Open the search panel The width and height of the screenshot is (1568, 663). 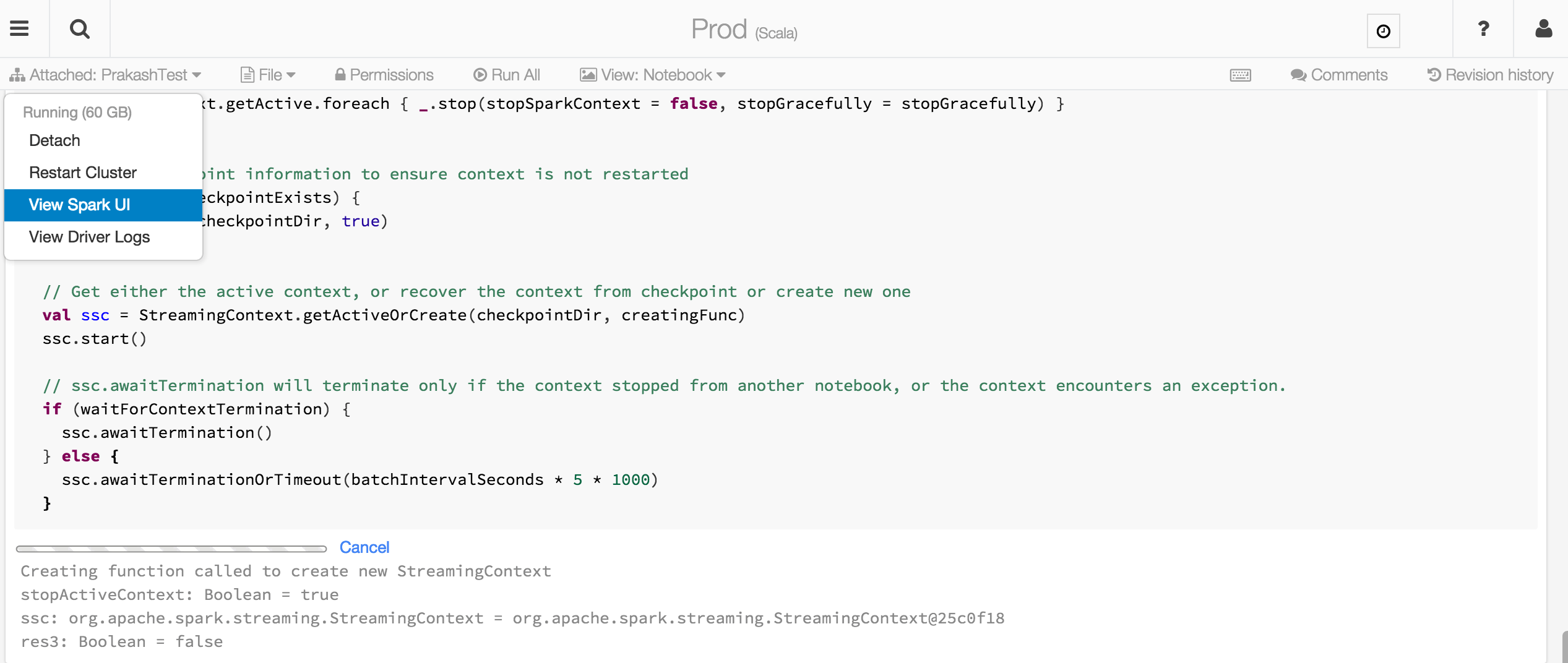coord(79,28)
